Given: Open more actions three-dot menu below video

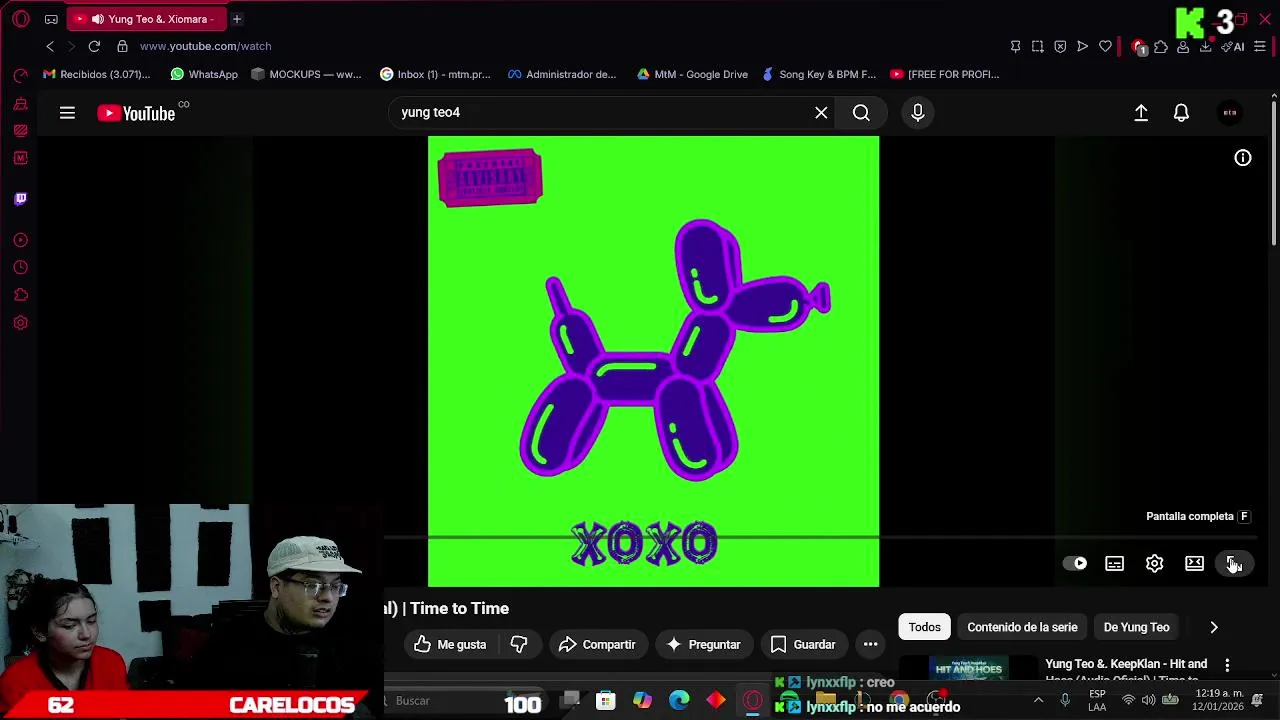Looking at the screenshot, I should point(871,645).
